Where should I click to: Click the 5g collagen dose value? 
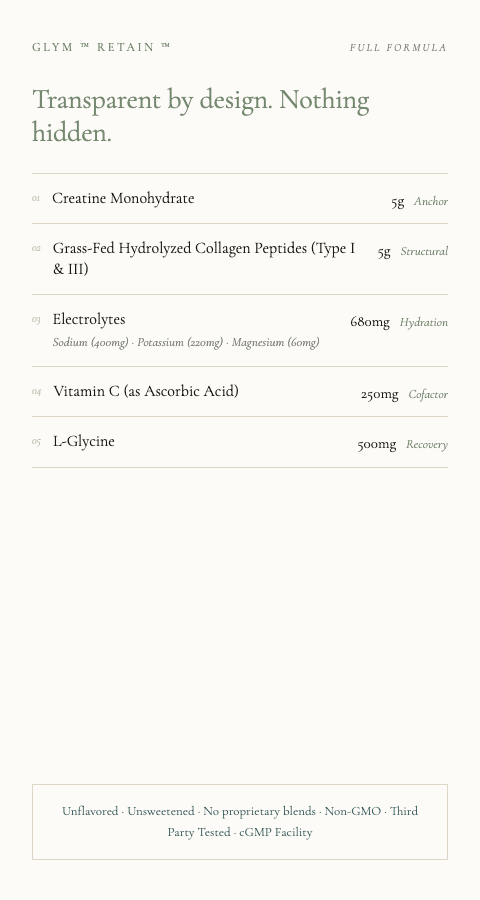tap(384, 252)
